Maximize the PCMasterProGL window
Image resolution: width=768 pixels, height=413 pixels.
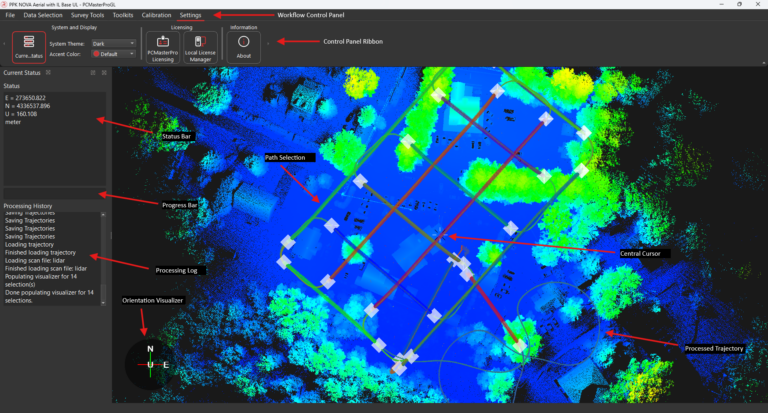[x=740, y=4]
